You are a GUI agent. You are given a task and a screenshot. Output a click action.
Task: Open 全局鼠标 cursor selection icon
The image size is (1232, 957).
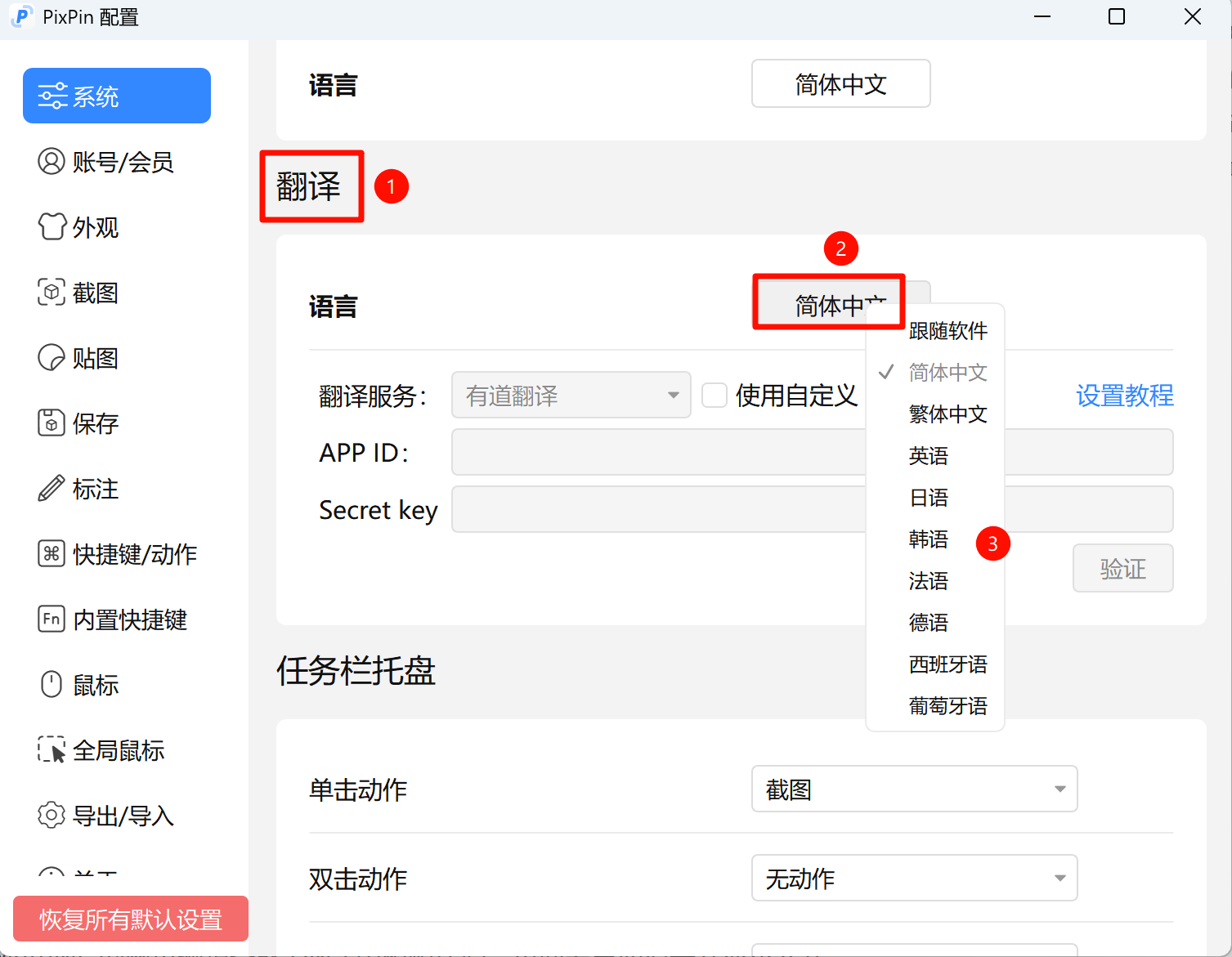tap(51, 750)
